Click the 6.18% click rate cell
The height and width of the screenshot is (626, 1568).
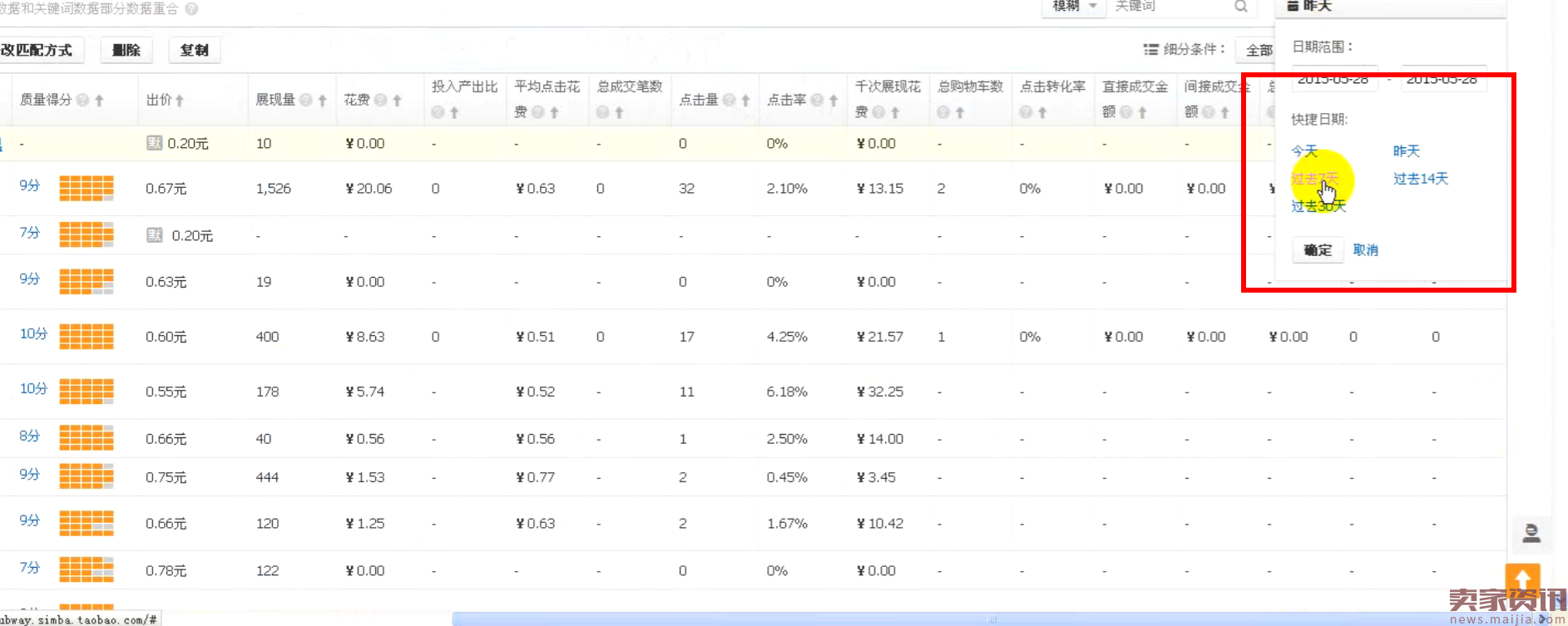[x=787, y=392]
